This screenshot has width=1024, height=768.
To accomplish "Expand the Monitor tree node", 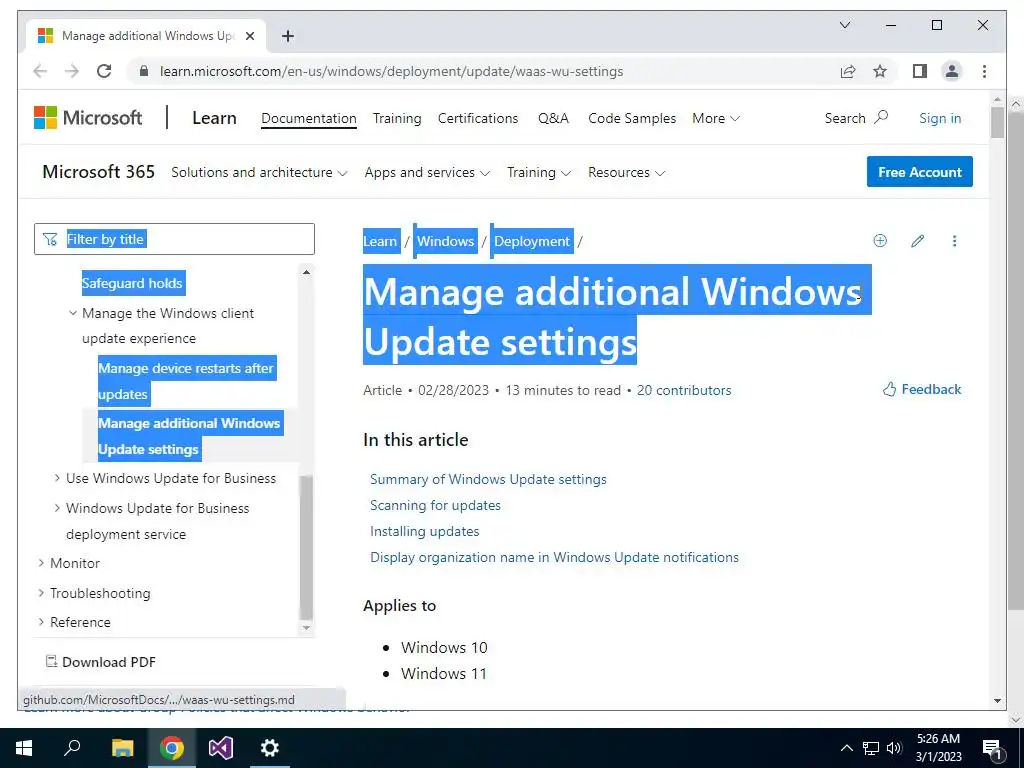I will (x=41, y=563).
